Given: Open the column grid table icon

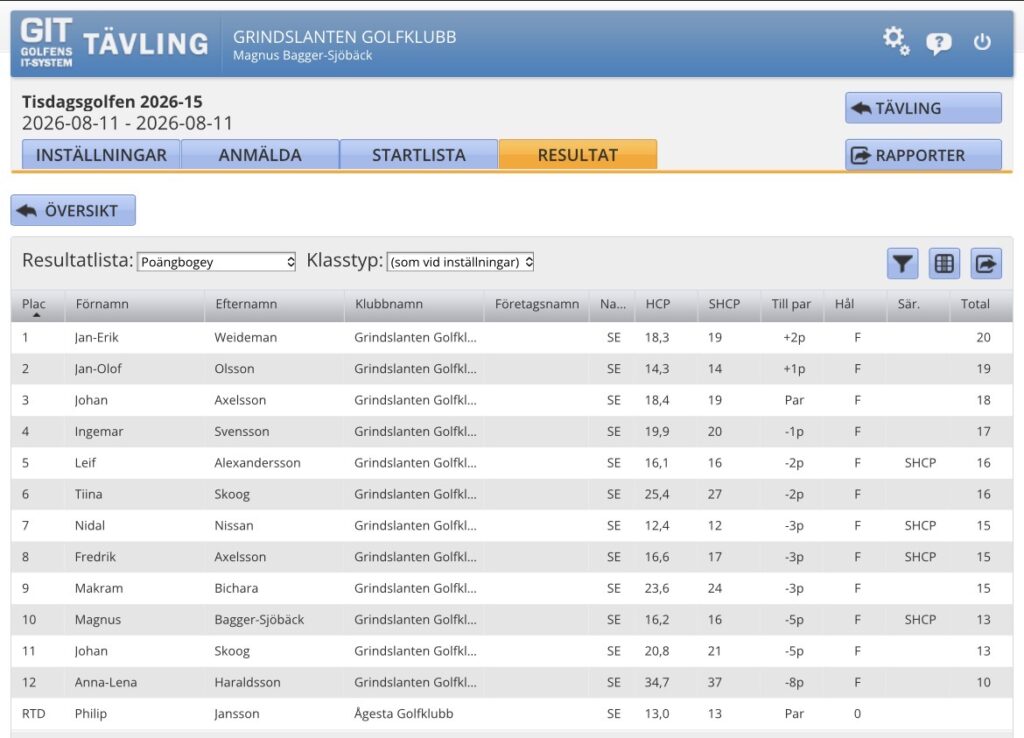Looking at the screenshot, I should tap(944, 264).
